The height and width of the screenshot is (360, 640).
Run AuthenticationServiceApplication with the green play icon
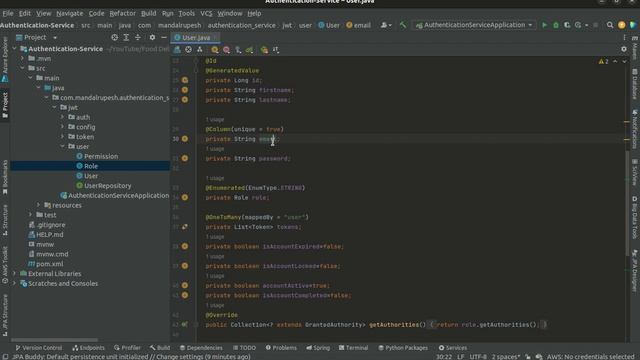tap(544, 25)
